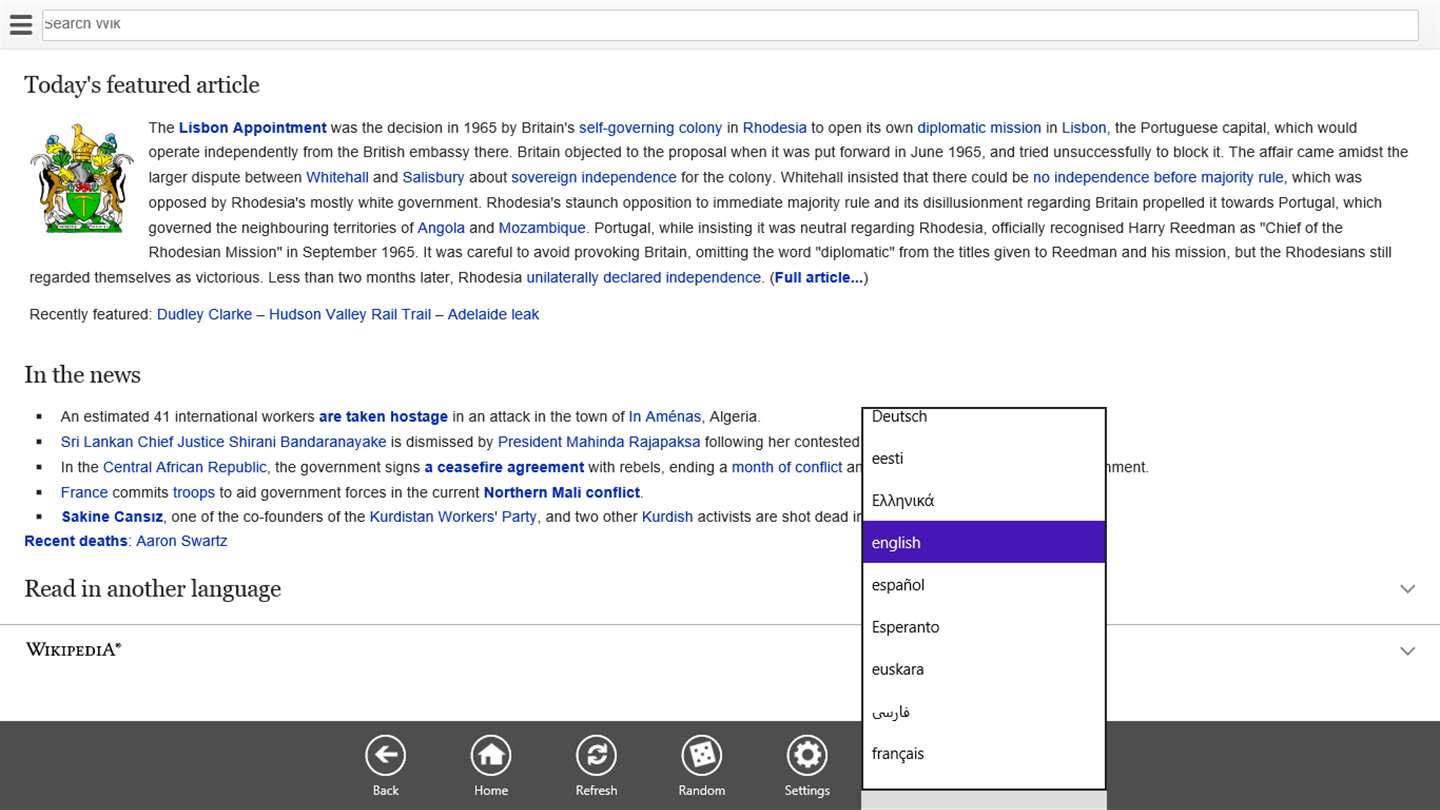This screenshot has height=810, width=1440.
Task: Open the Kurdish link
Action: (667, 517)
